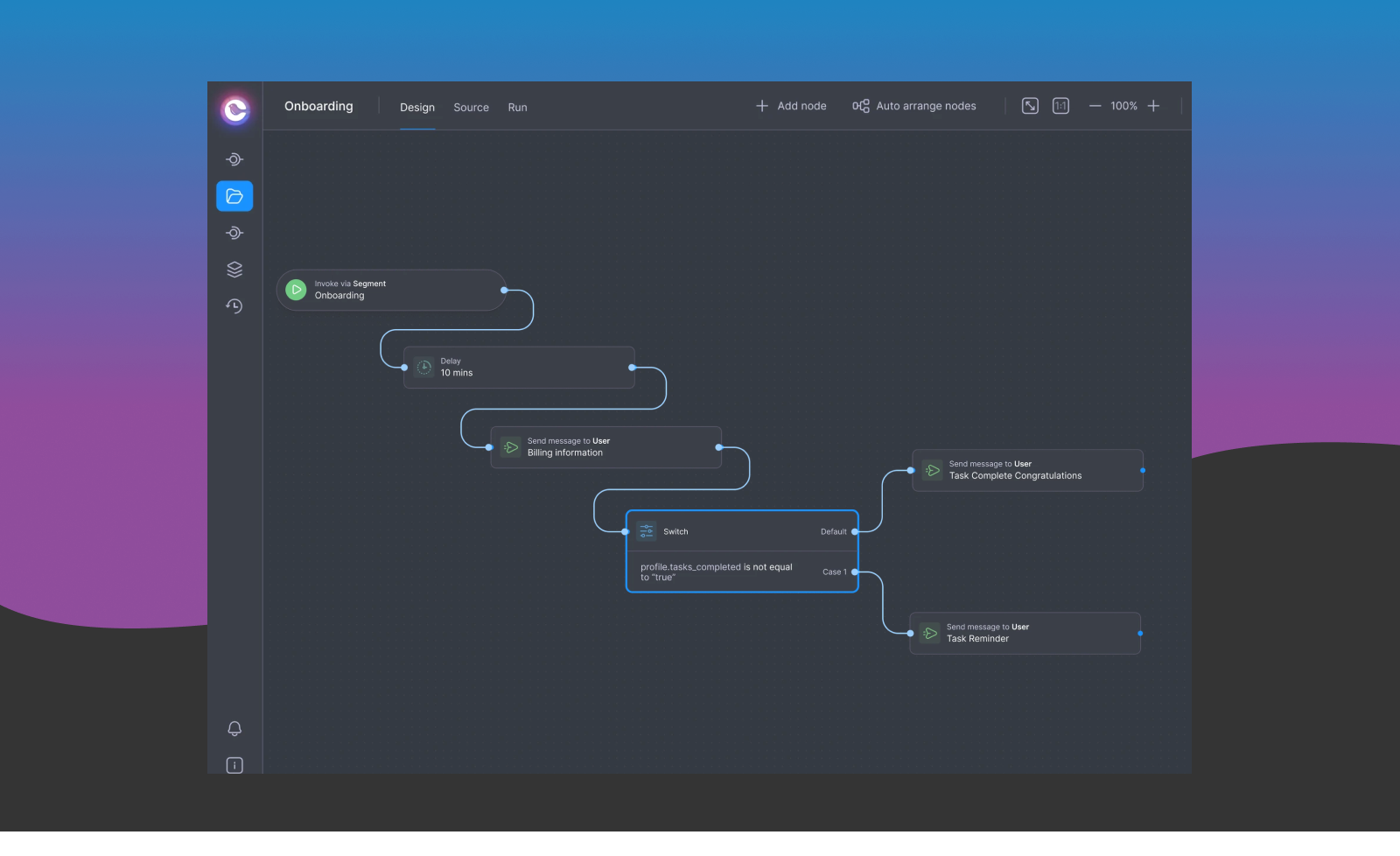
Task: Click the topmost connector node icon in sidebar
Action: (234, 159)
